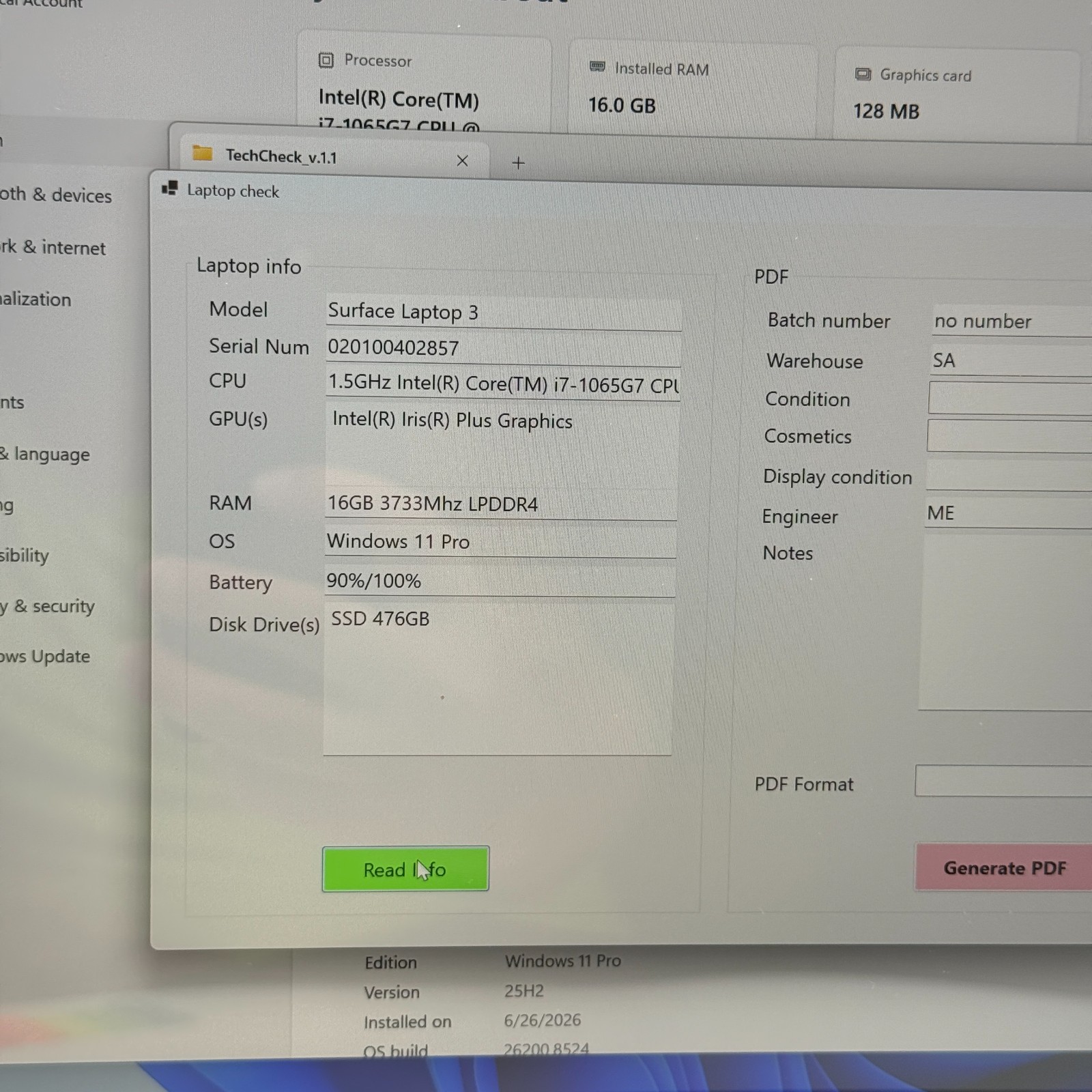Click the GPU(s) box showing Iris Plus Graphics
1092x1092 pixels.
502,445
